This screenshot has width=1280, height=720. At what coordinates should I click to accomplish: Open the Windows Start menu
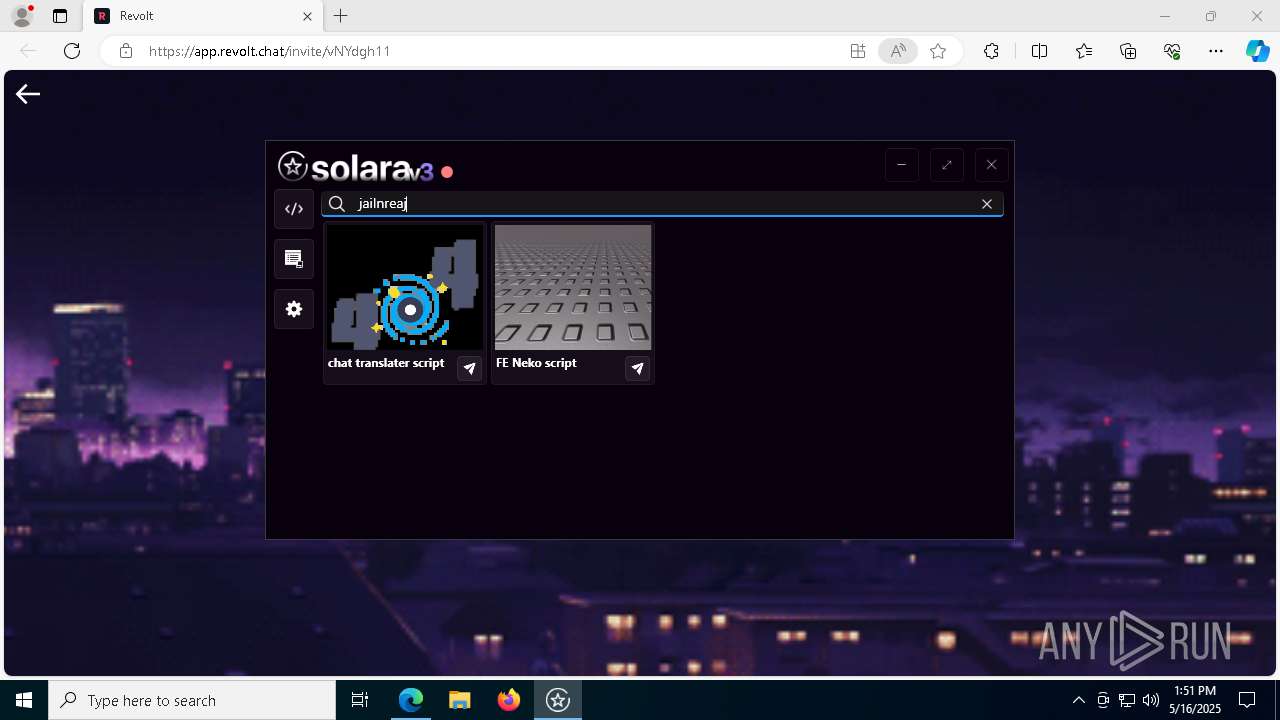pos(24,700)
